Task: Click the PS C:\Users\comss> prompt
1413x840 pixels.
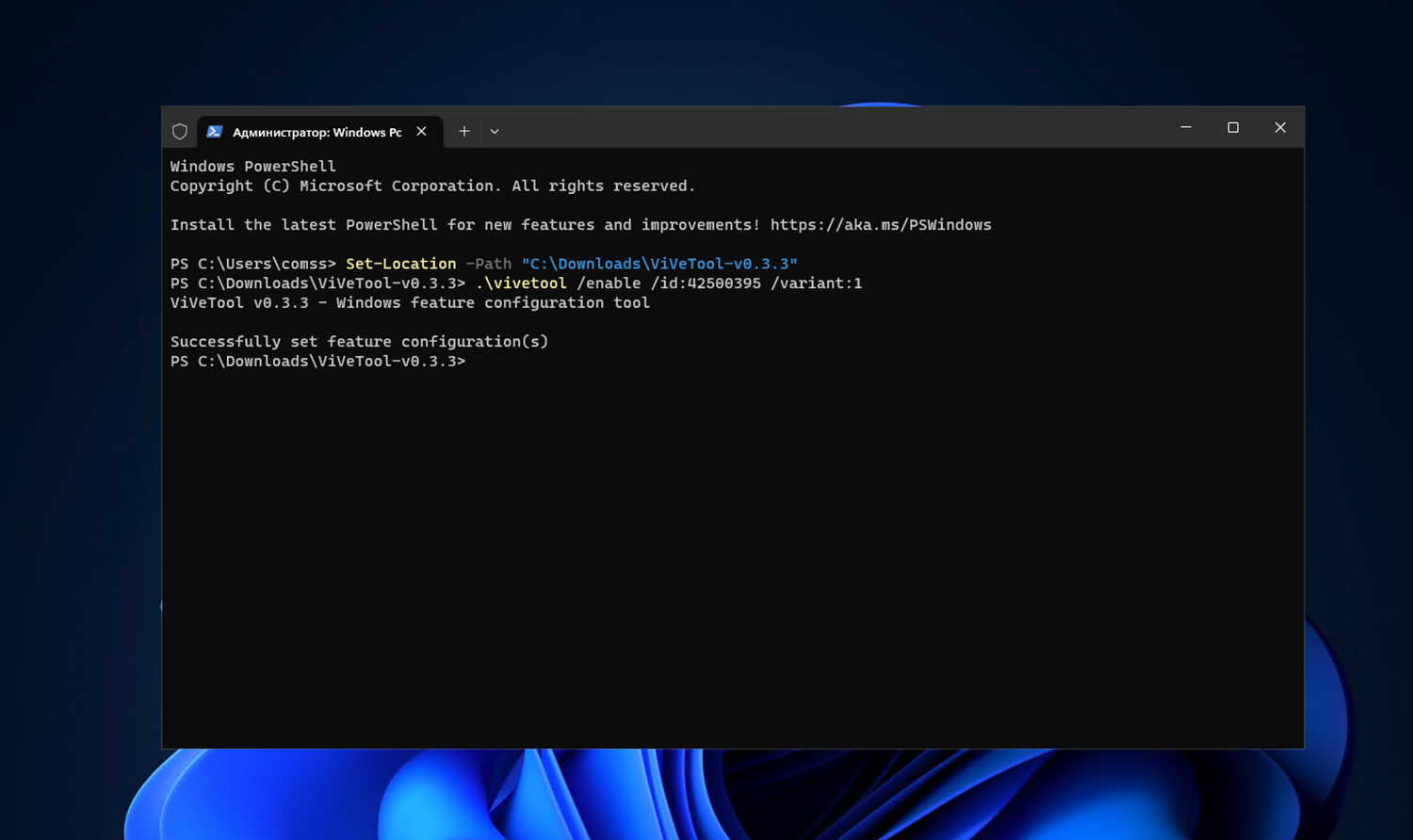Action: 253,264
